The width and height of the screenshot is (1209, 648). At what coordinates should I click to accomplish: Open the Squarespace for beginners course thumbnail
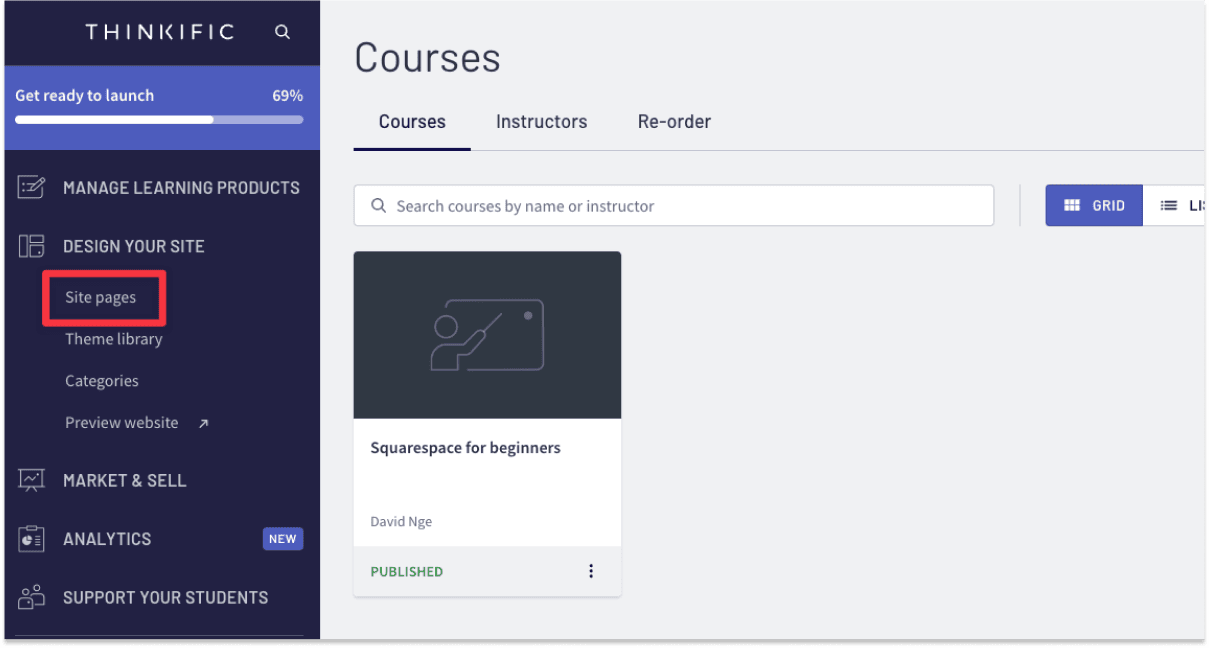click(x=487, y=334)
